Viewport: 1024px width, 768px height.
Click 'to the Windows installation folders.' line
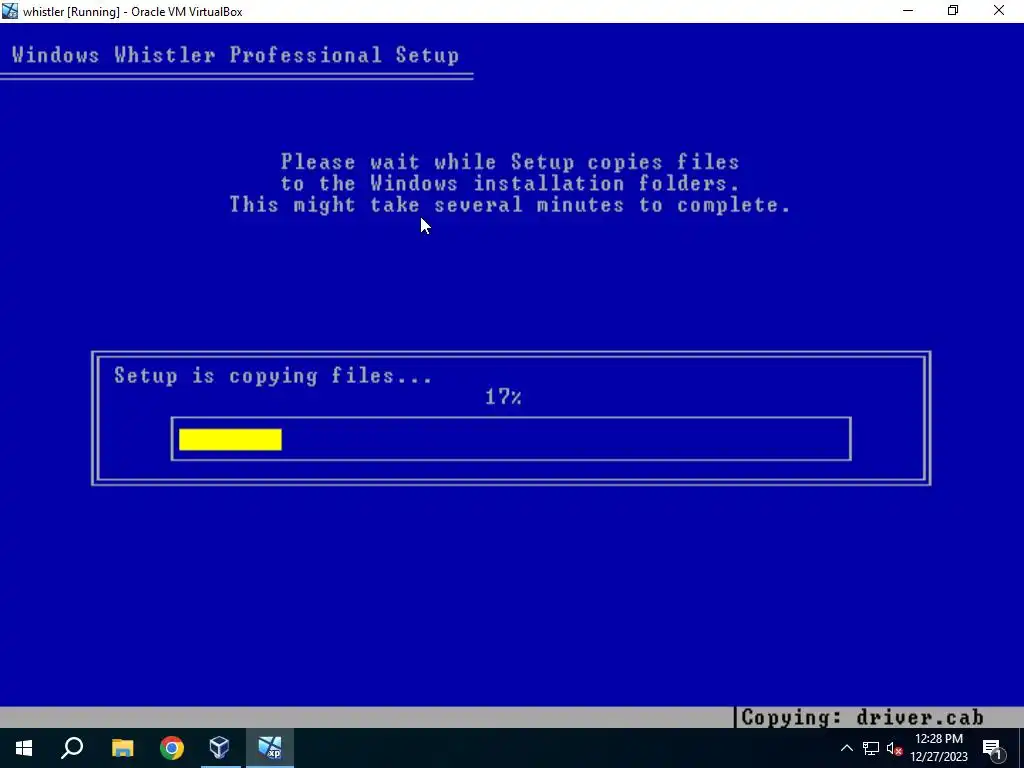click(510, 184)
